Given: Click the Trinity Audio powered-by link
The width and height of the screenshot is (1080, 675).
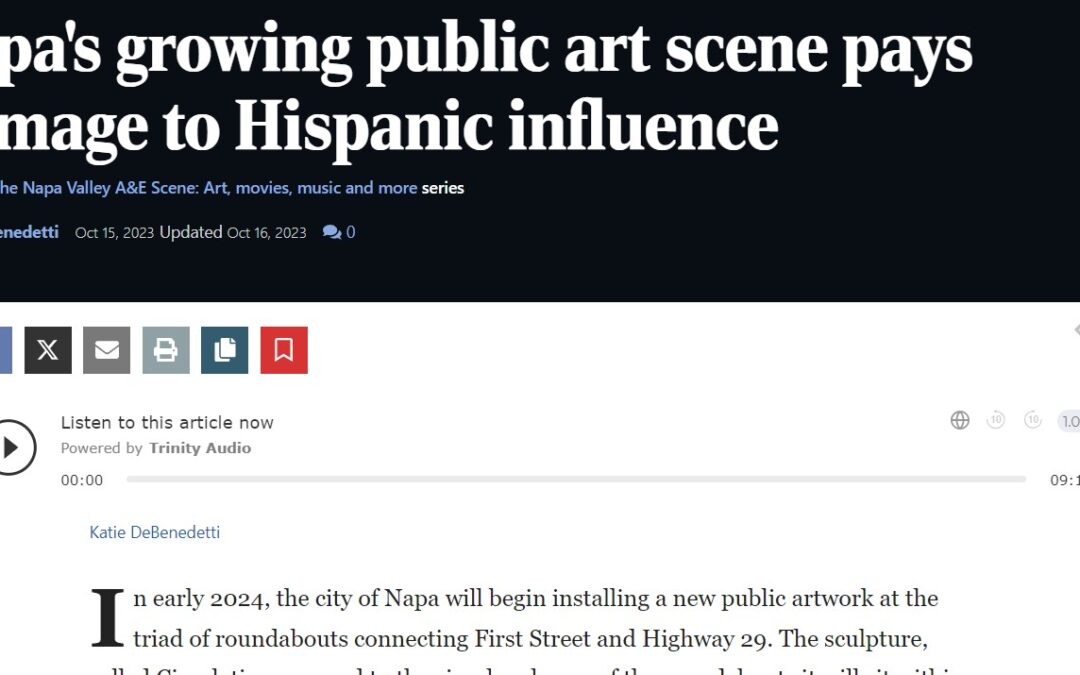Looking at the screenshot, I should coord(200,448).
